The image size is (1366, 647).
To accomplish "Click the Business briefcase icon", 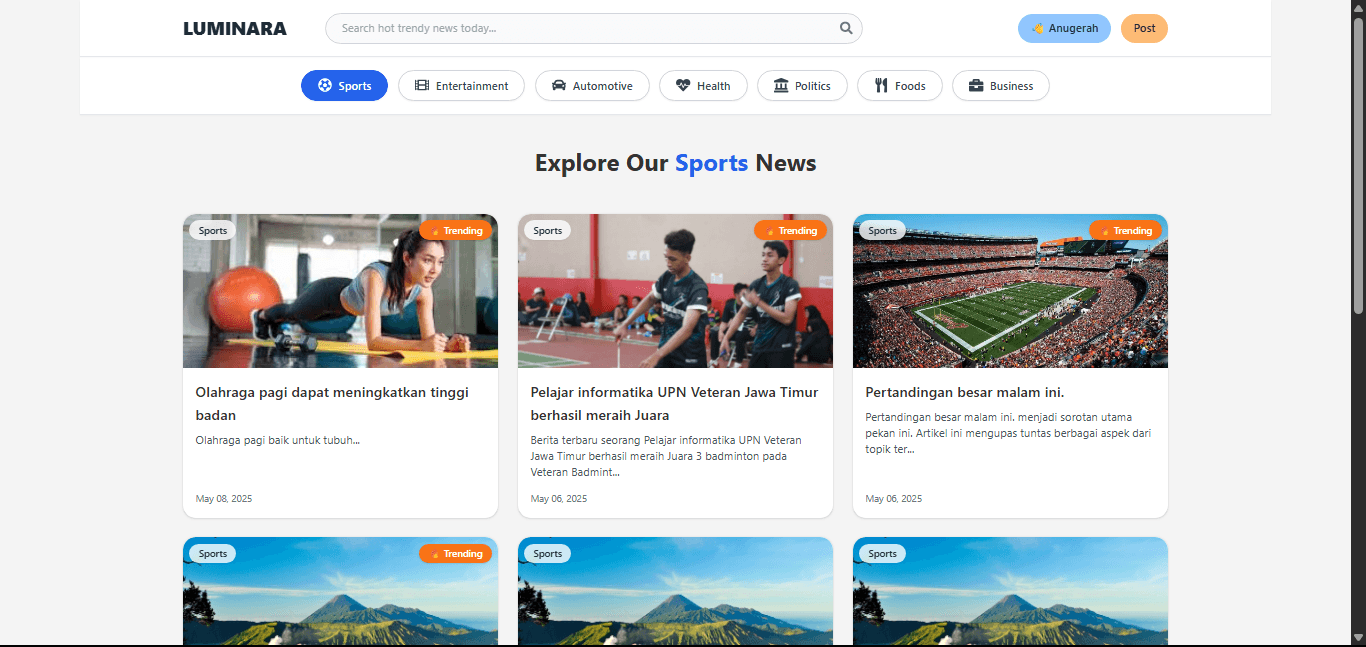I will (x=976, y=86).
